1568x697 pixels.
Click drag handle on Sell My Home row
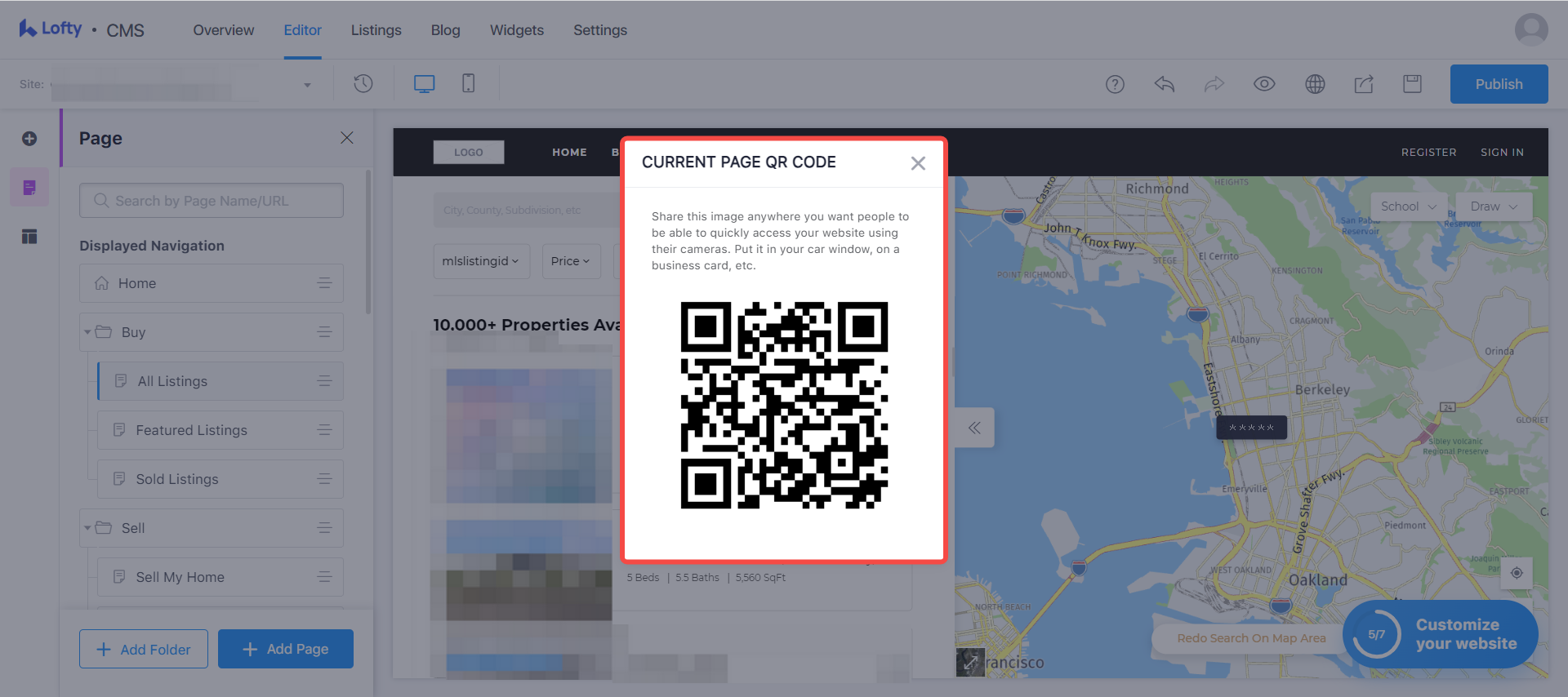click(x=324, y=577)
